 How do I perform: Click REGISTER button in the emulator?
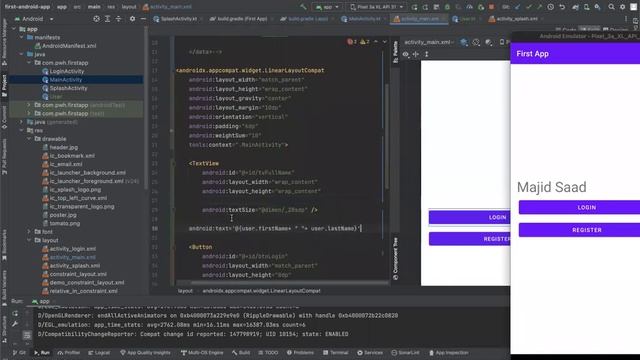tap(579, 230)
